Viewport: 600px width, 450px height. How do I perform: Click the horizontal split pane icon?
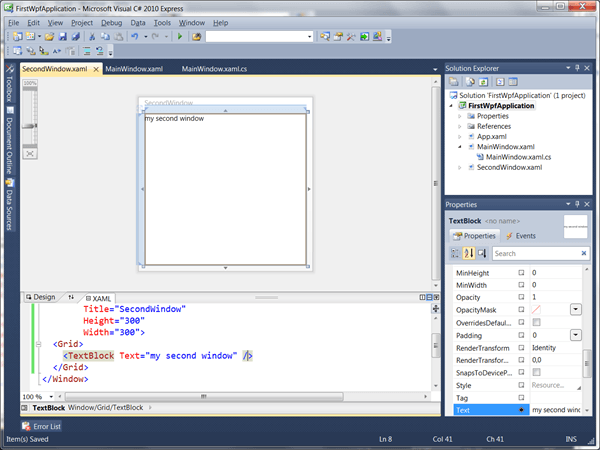tap(429, 297)
